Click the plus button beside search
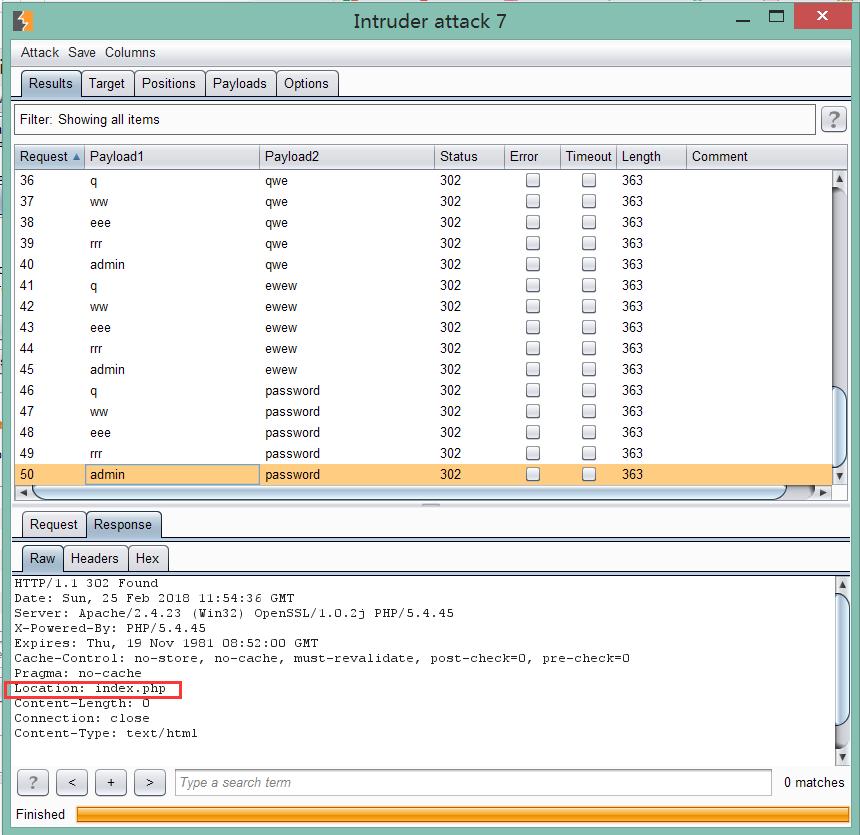860x835 pixels. coord(111,782)
